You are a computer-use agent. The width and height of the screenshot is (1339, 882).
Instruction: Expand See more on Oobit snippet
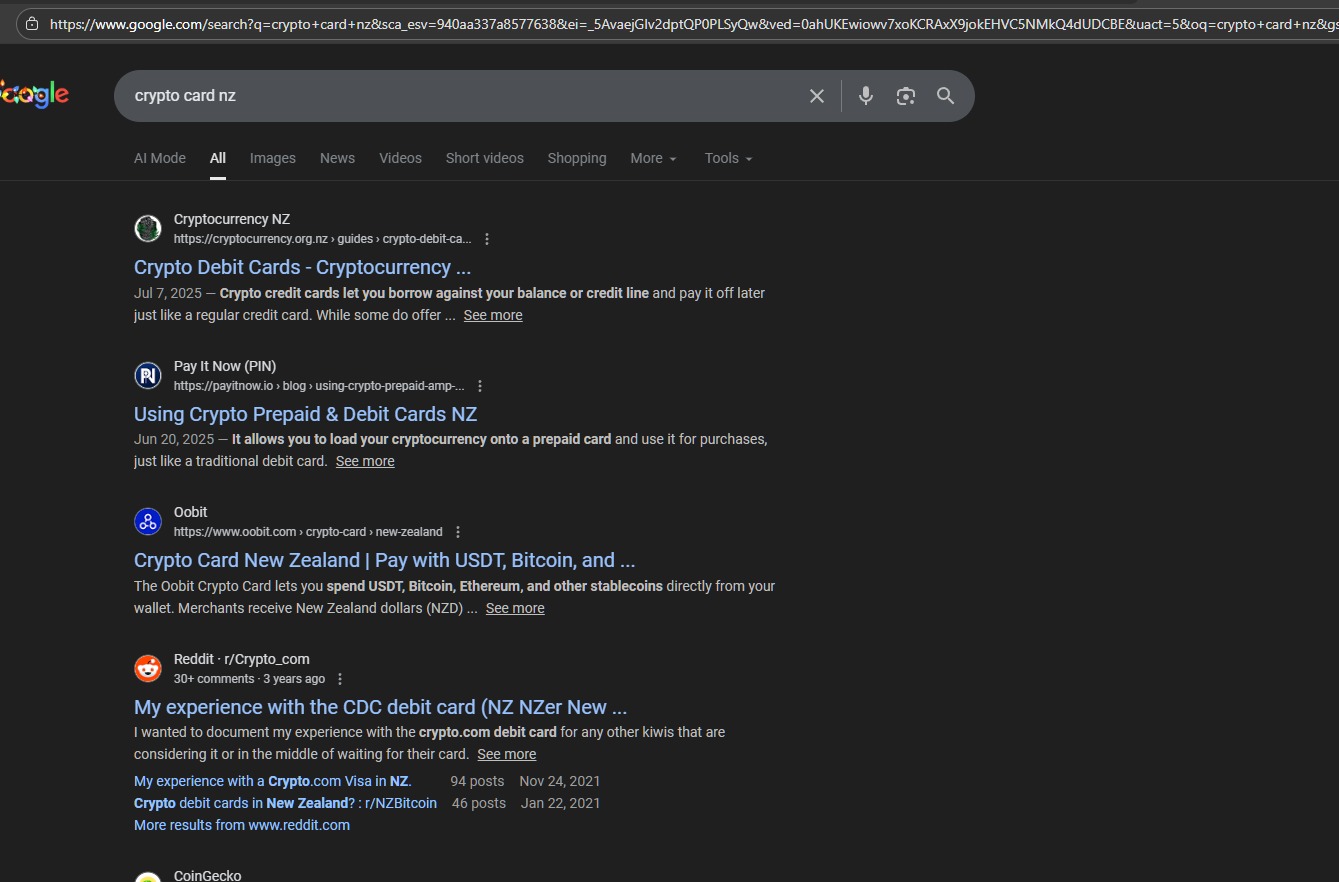click(x=515, y=608)
